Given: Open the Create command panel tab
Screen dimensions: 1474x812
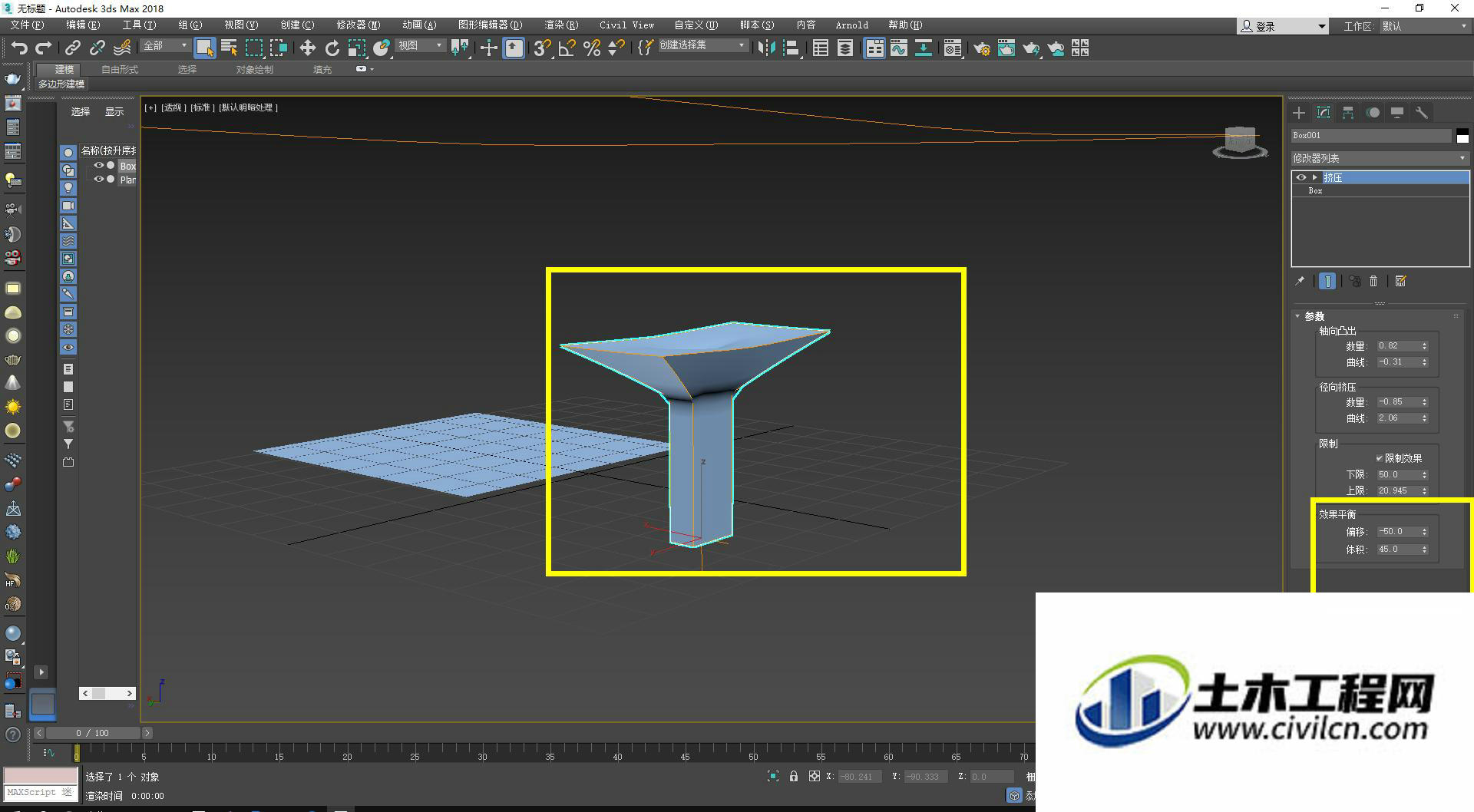Looking at the screenshot, I should coord(1299,113).
